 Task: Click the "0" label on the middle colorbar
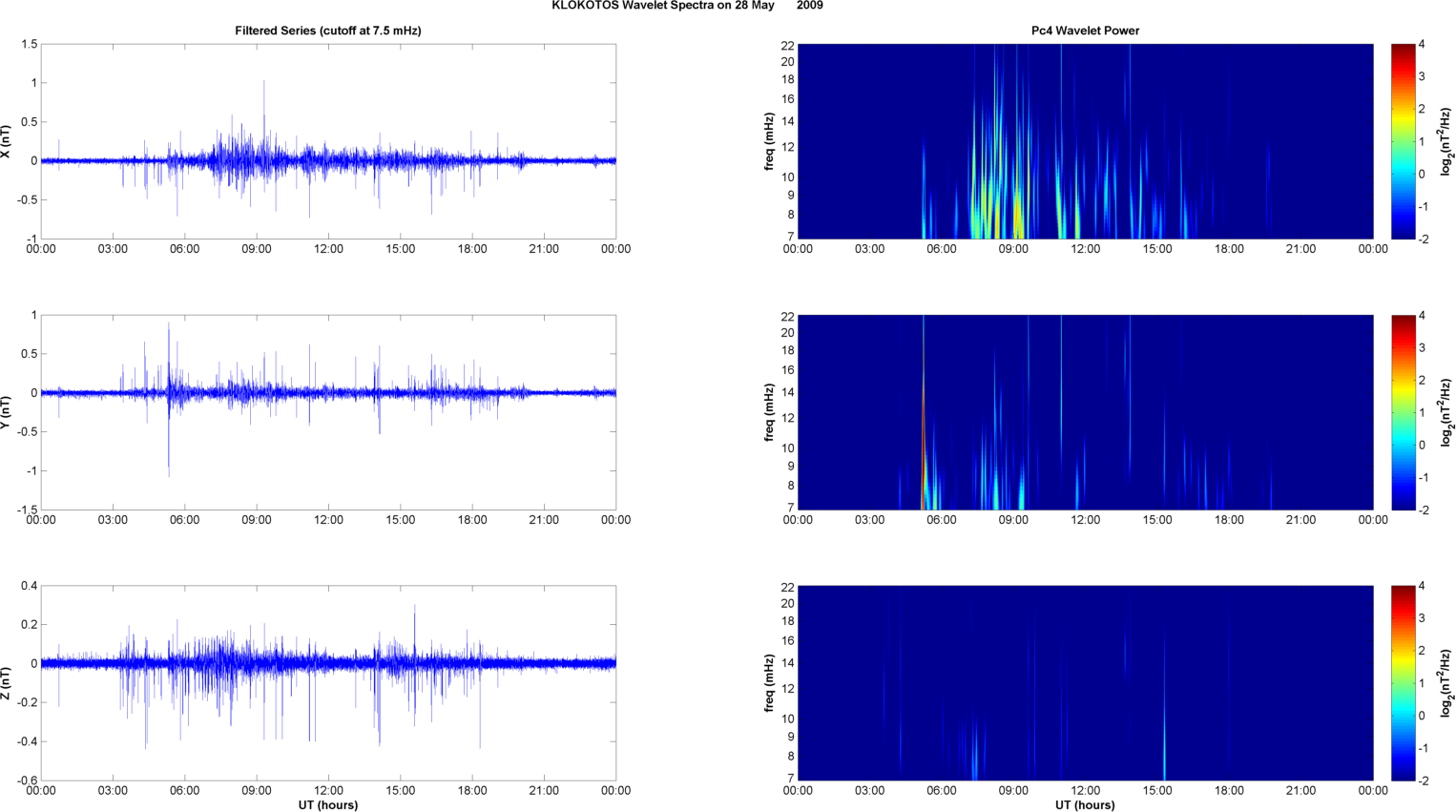(1422, 446)
